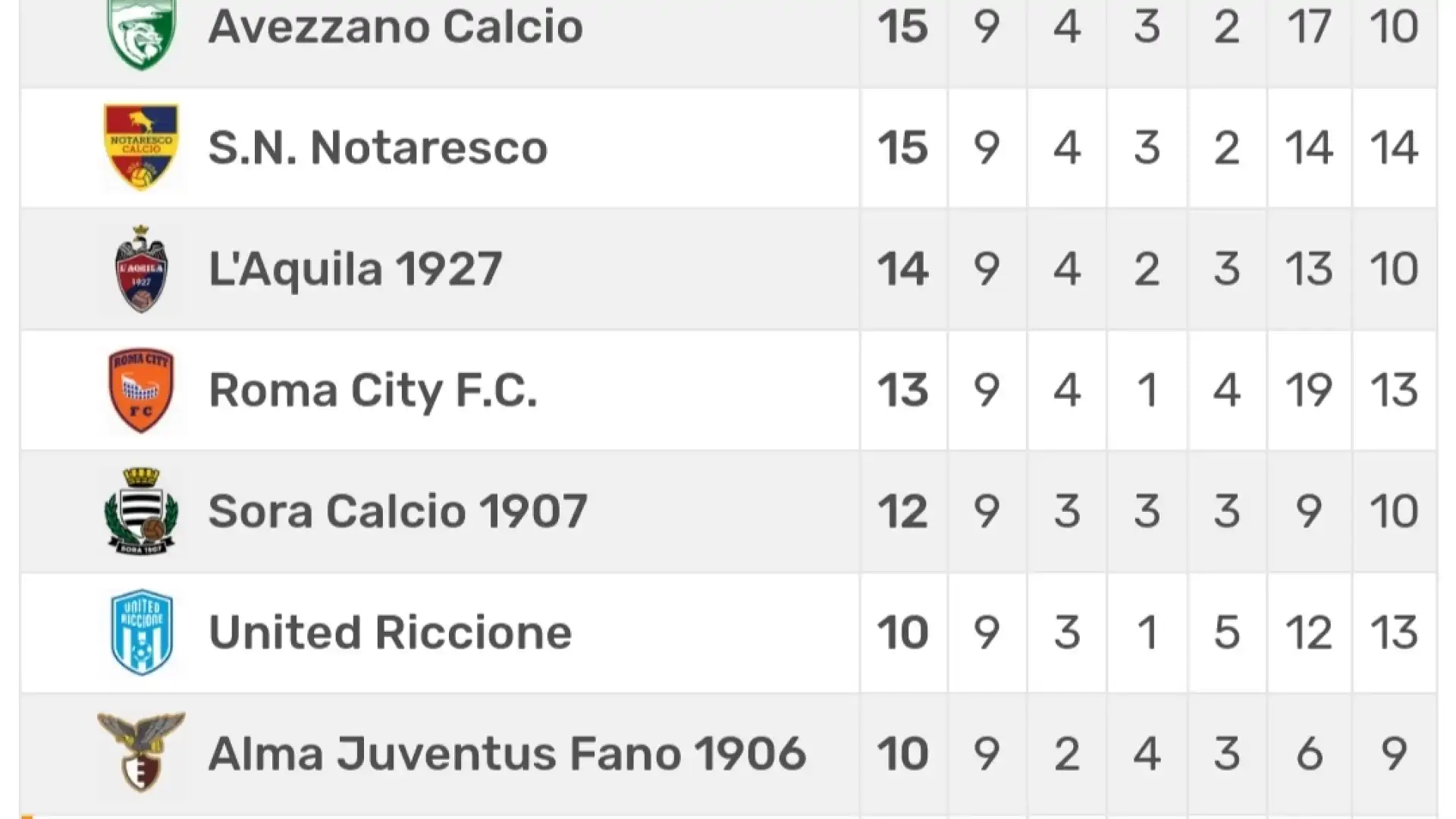Select Avezzano Calcio's 17 goals scored cell
1456x819 pixels.
coord(1309,27)
